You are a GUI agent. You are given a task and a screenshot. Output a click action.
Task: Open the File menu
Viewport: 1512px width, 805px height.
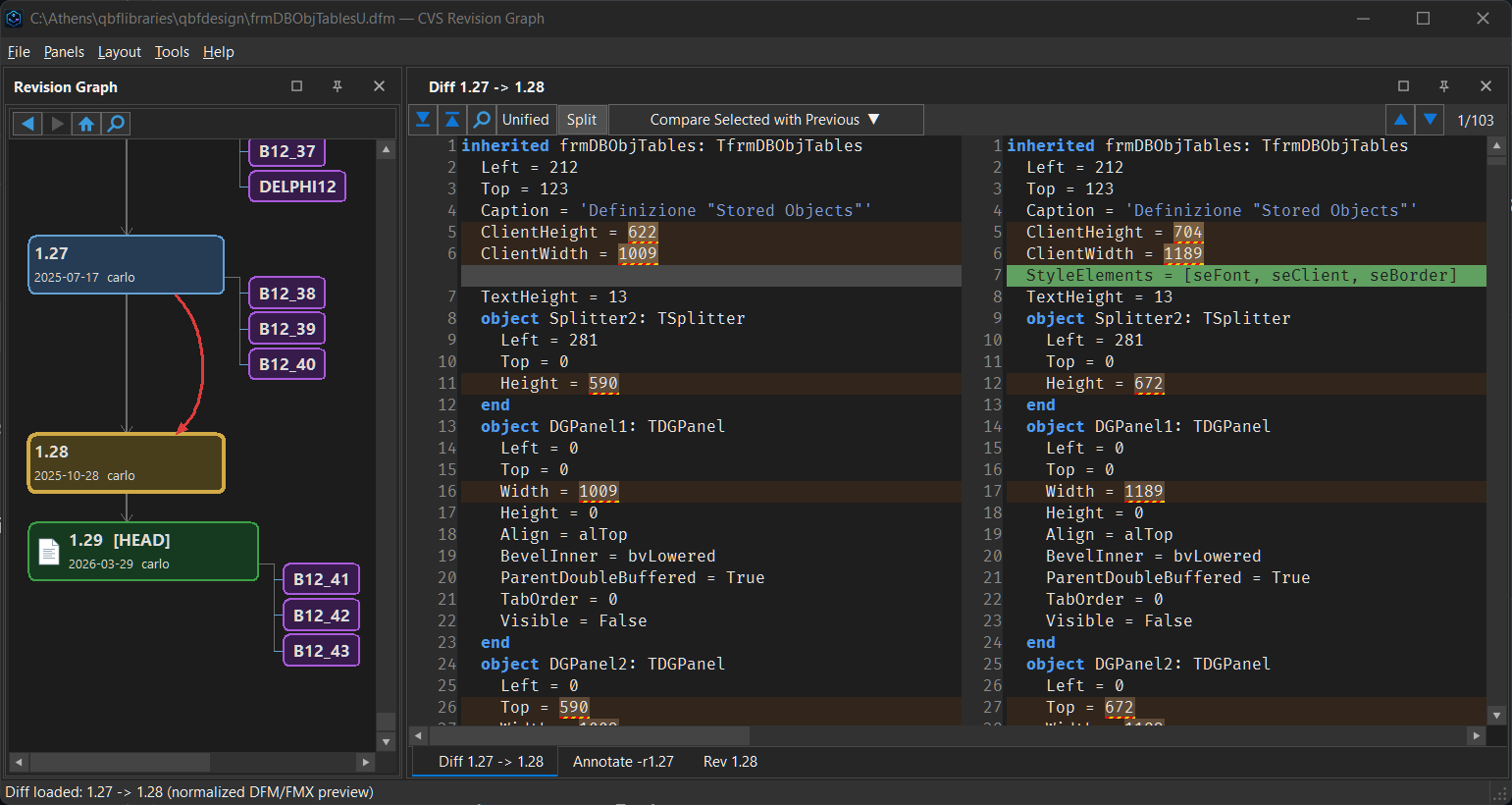click(x=19, y=52)
